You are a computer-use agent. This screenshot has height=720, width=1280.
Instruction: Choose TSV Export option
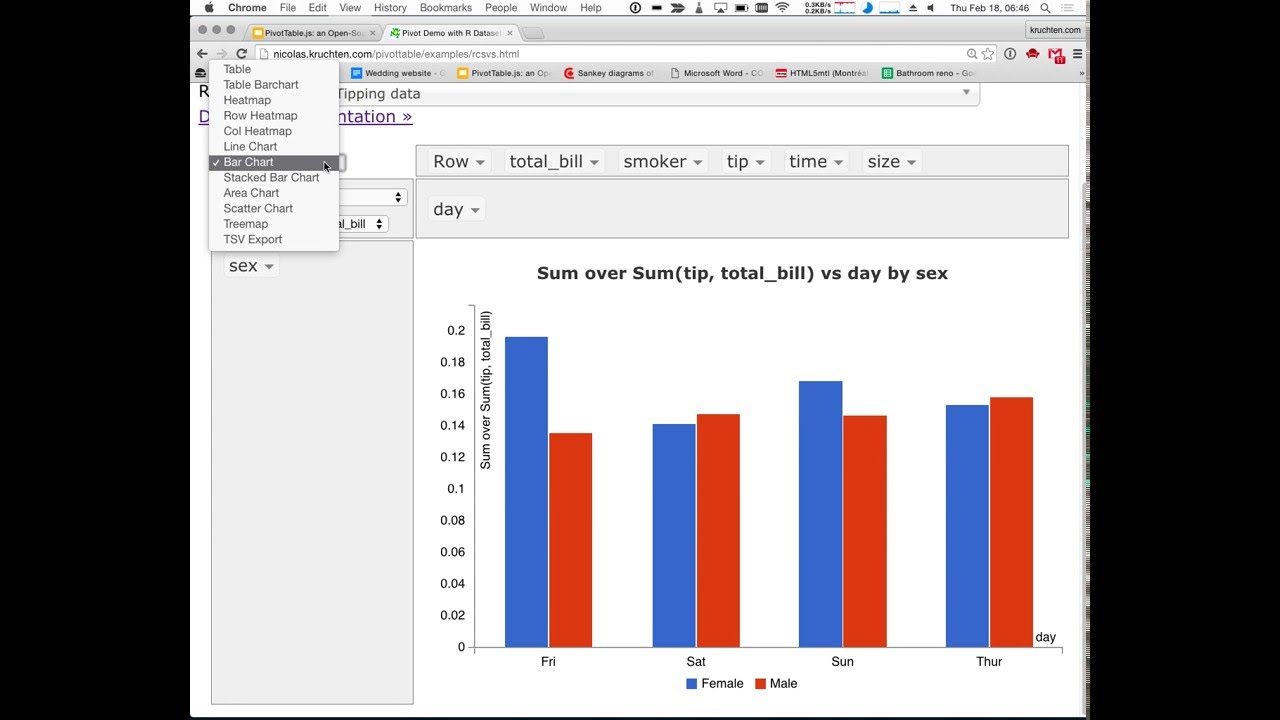[x=273, y=240]
